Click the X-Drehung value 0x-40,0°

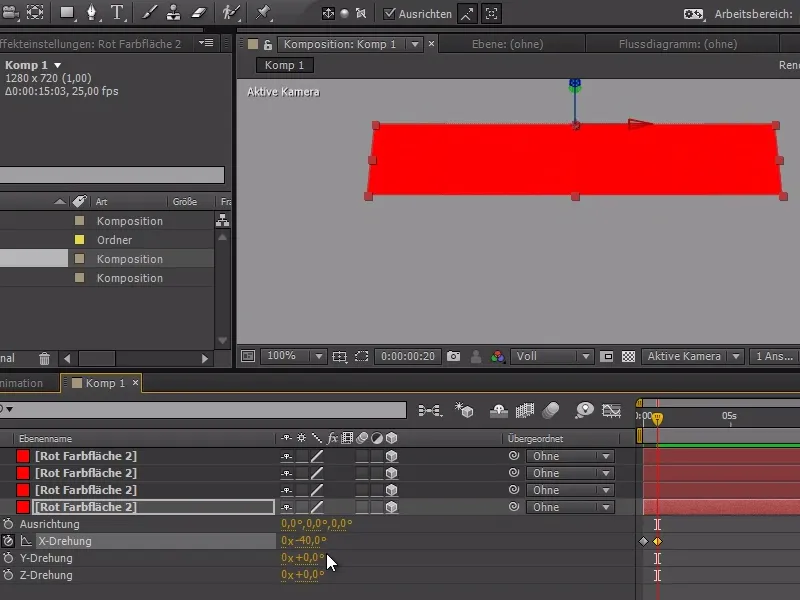tap(304, 541)
